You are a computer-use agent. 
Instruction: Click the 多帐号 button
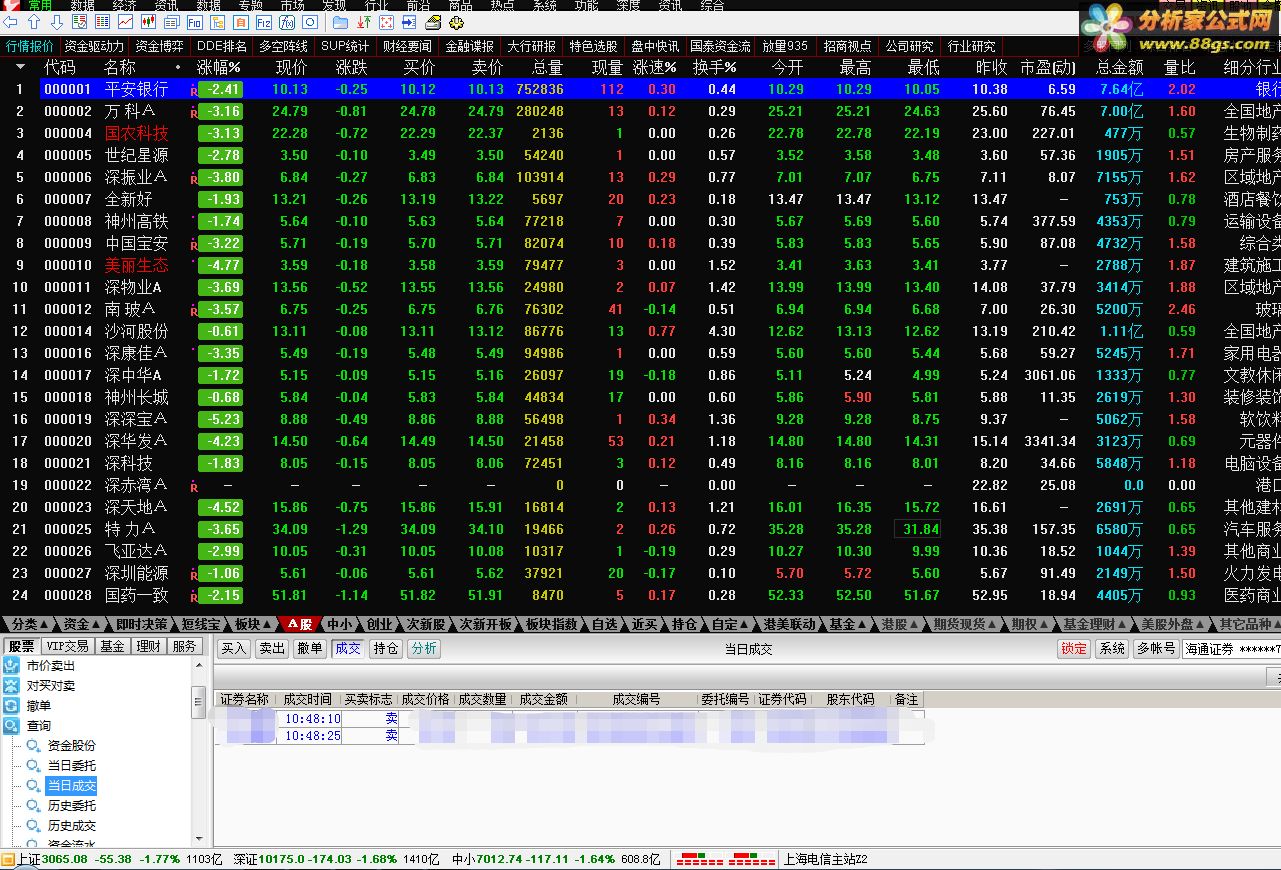[x=1156, y=648]
